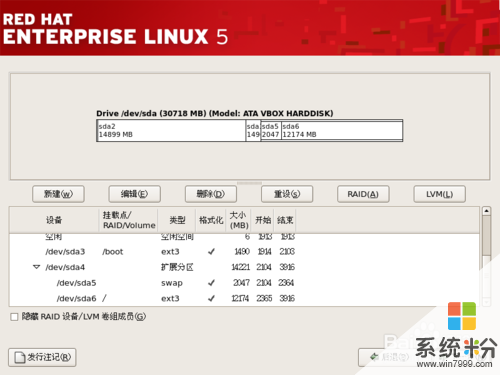Click the 1490 size value for /dev/sda3
500x375 pixels.
tap(242, 252)
